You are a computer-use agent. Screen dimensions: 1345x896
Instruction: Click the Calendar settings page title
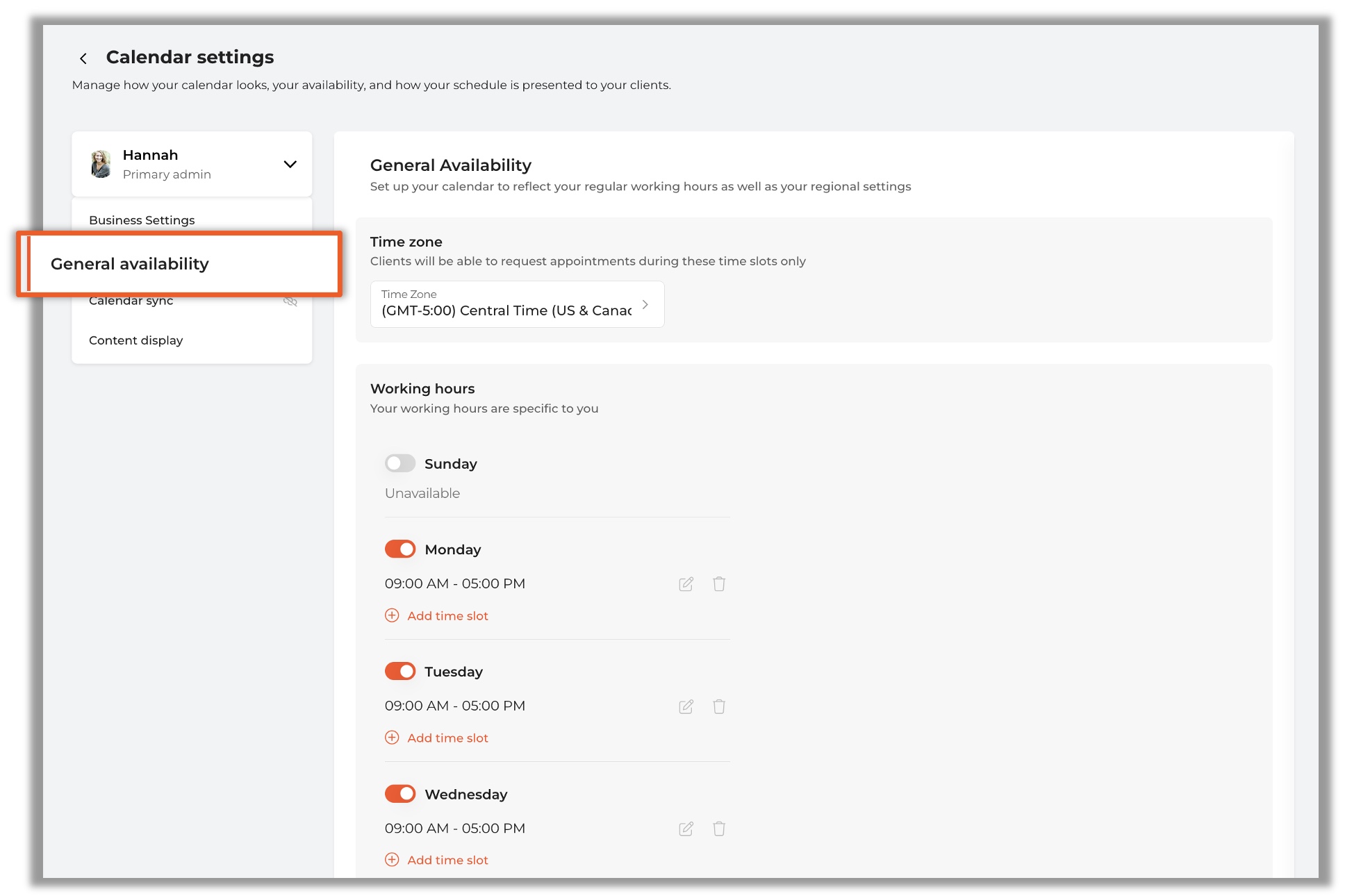[x=190, y=58]
